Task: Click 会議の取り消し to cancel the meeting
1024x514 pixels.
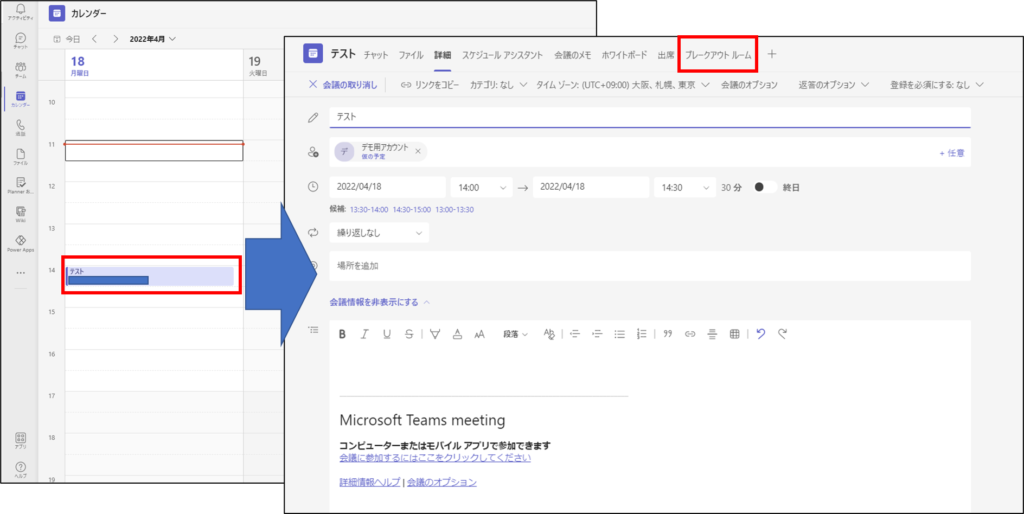Action: point(343,85)
